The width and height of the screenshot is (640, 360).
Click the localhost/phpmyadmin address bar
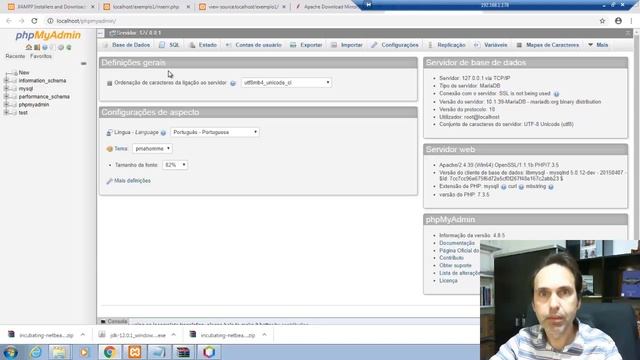tap(318, 21)
